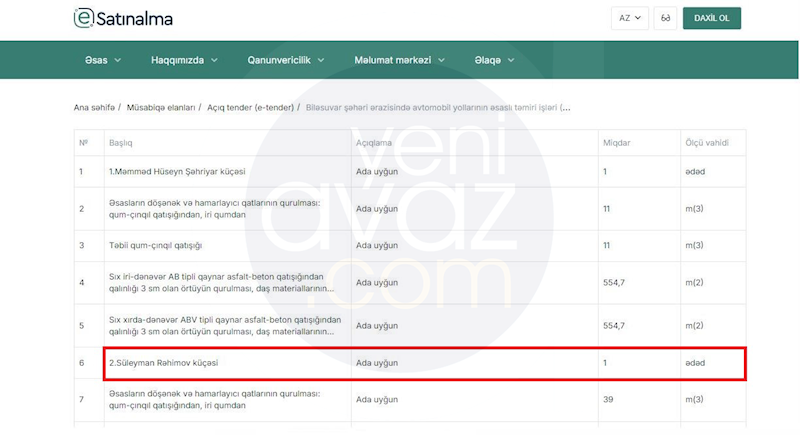The width and height of the screenshot is (800, 435).
Task: Expand the Qanunvericilik dropdown menu
Action: 286,60
